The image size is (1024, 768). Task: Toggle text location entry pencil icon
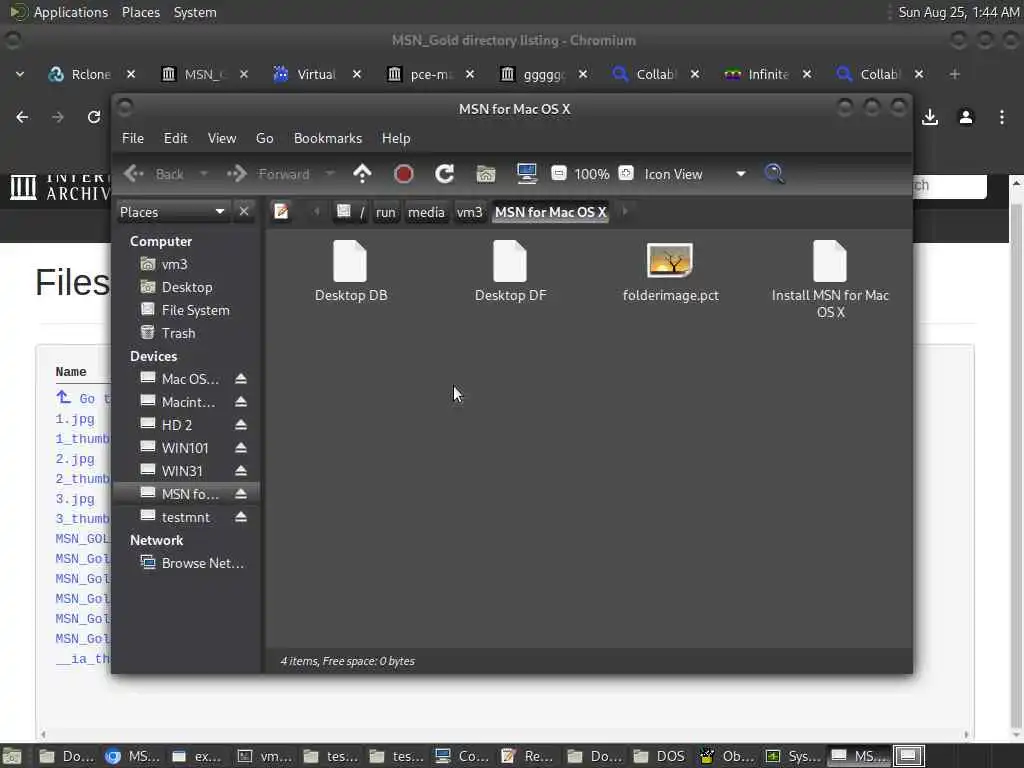(x=281, y=212)
